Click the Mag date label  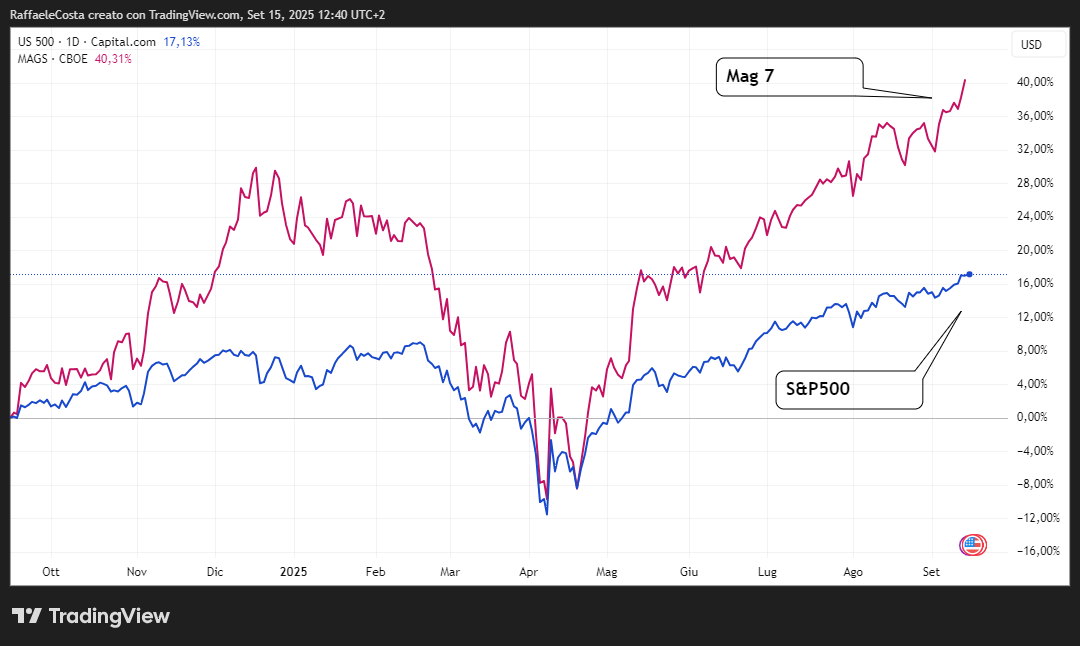coord(607,572)
